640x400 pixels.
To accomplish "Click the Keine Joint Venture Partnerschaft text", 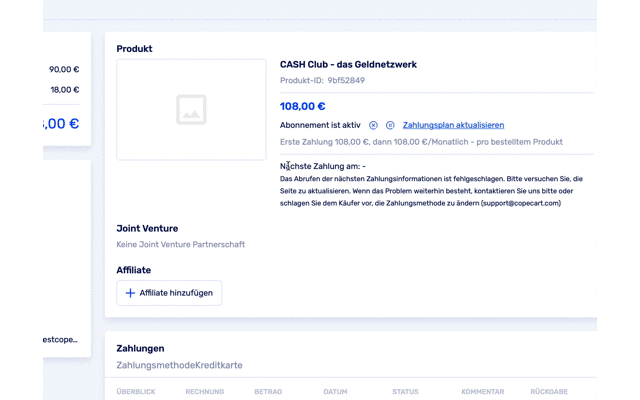I will (x=180, y=244).
